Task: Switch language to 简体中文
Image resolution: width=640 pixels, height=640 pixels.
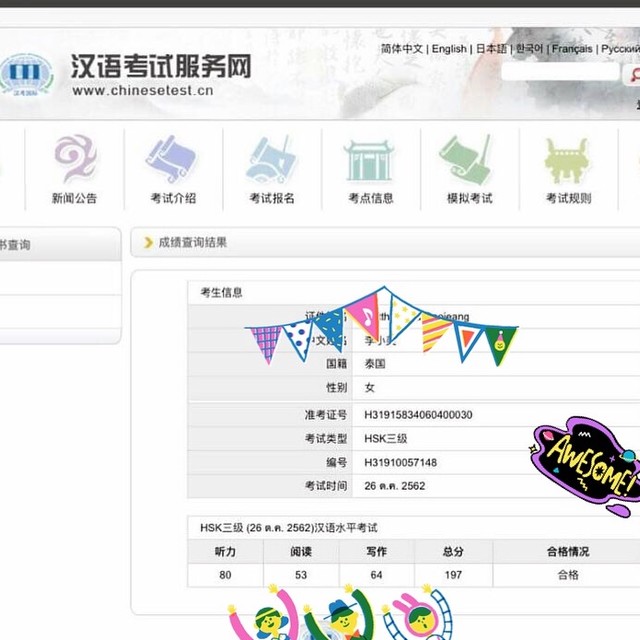Action: click(x=402, y=49)
